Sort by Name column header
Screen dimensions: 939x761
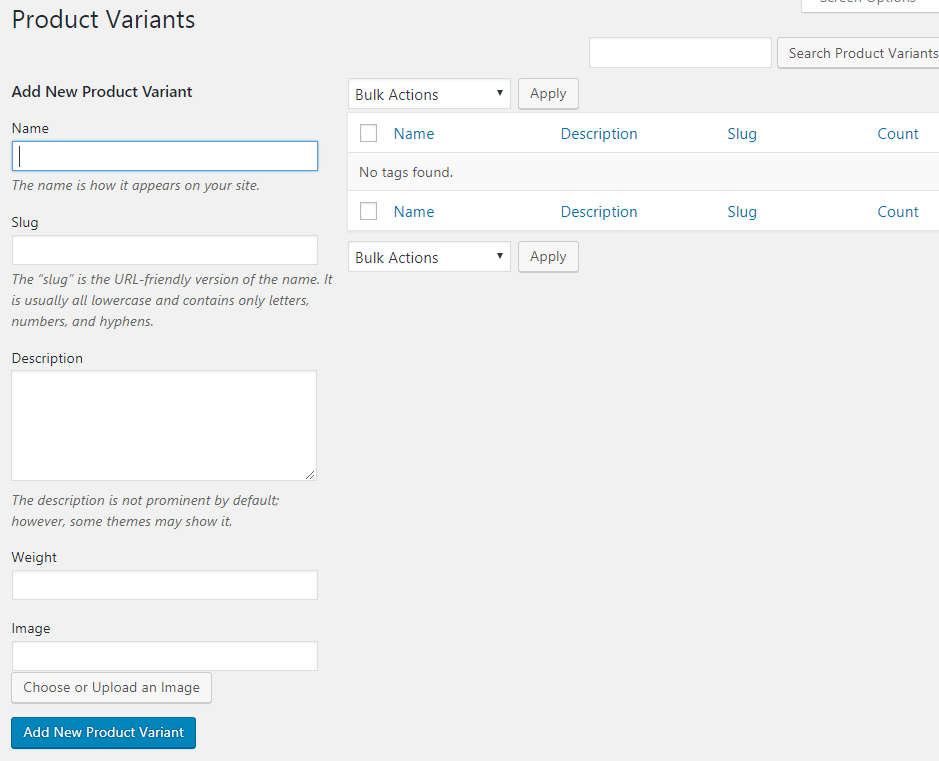[414, 134]
